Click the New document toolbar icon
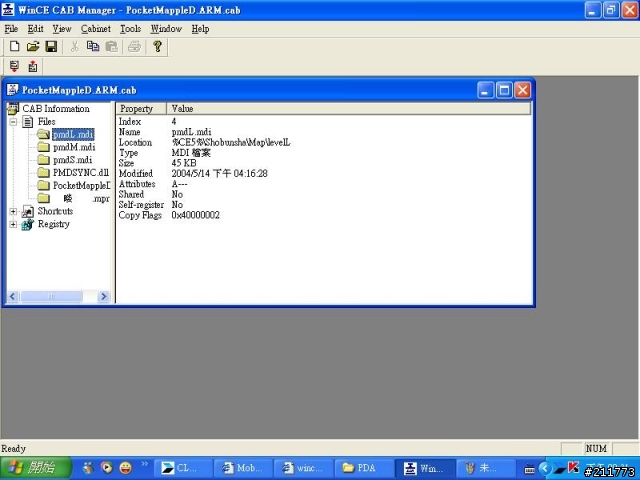The image size is (640, 480). coord(14,46)
